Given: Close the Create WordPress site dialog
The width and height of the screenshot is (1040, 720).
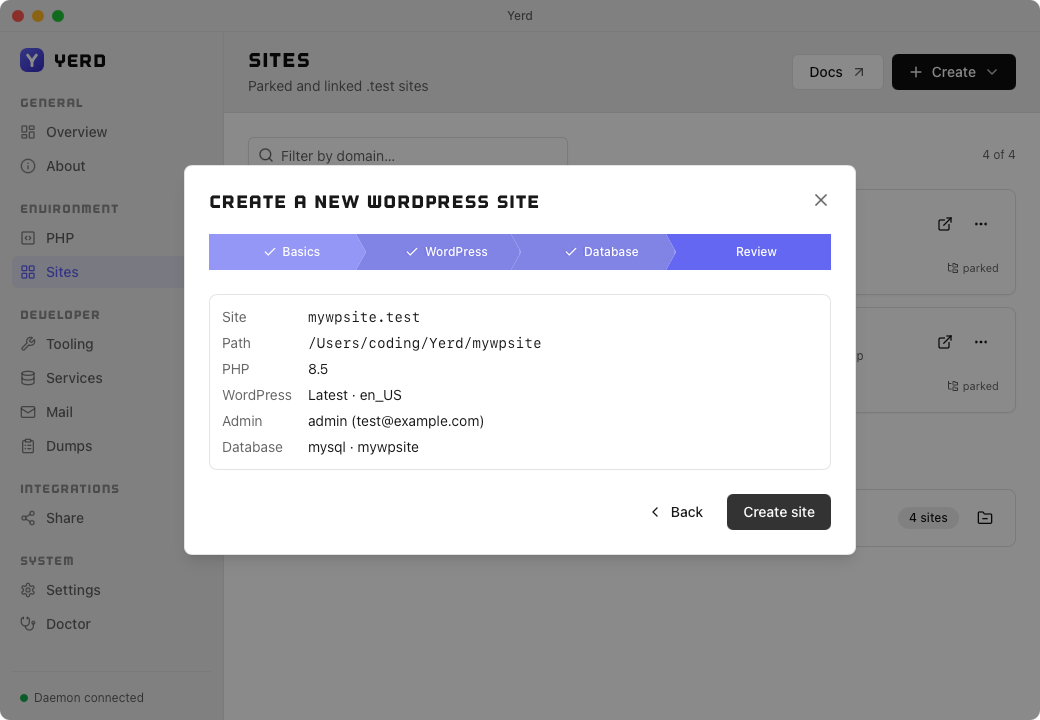Looking at the screenshot, I should point(820,200).
